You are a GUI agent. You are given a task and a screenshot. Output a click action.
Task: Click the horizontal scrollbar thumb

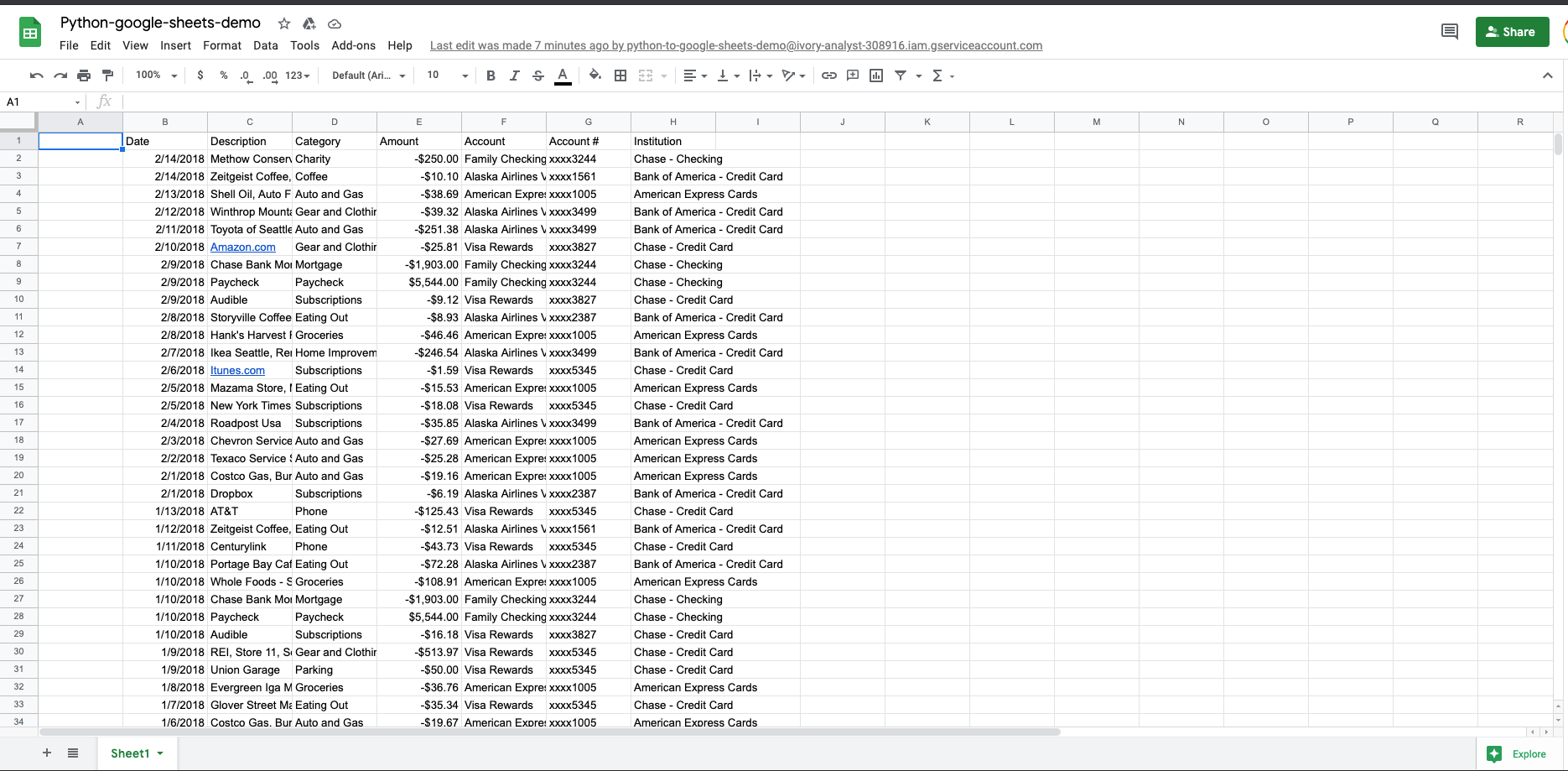point(549,732)
